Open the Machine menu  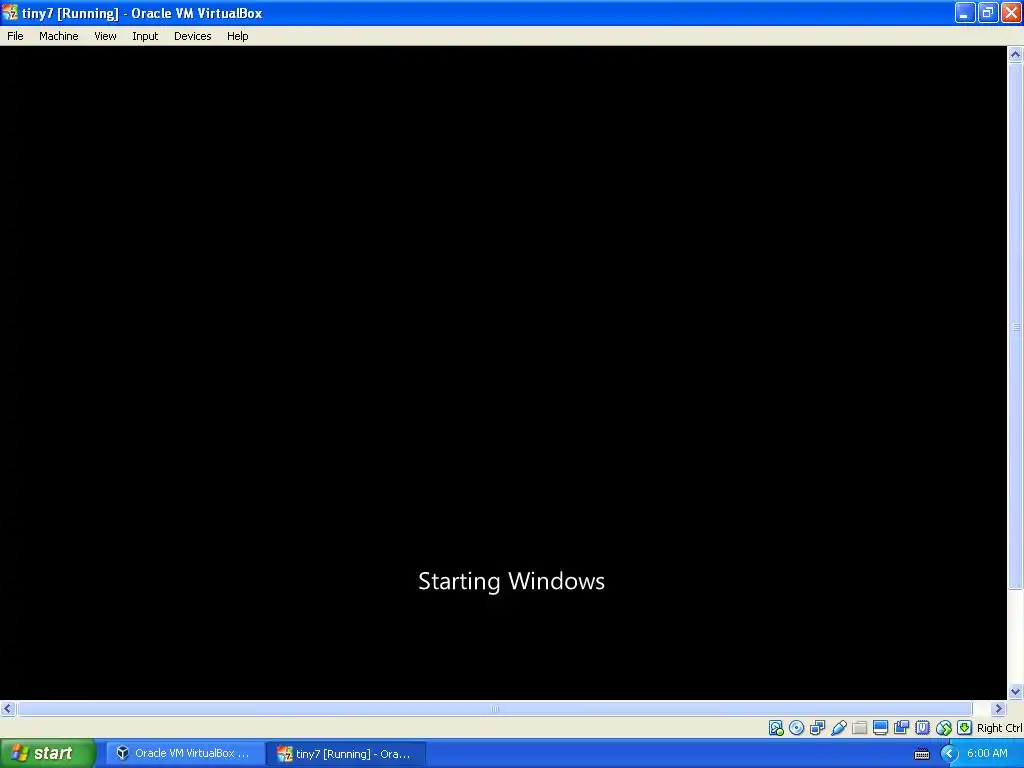click(x=59, y=36)
